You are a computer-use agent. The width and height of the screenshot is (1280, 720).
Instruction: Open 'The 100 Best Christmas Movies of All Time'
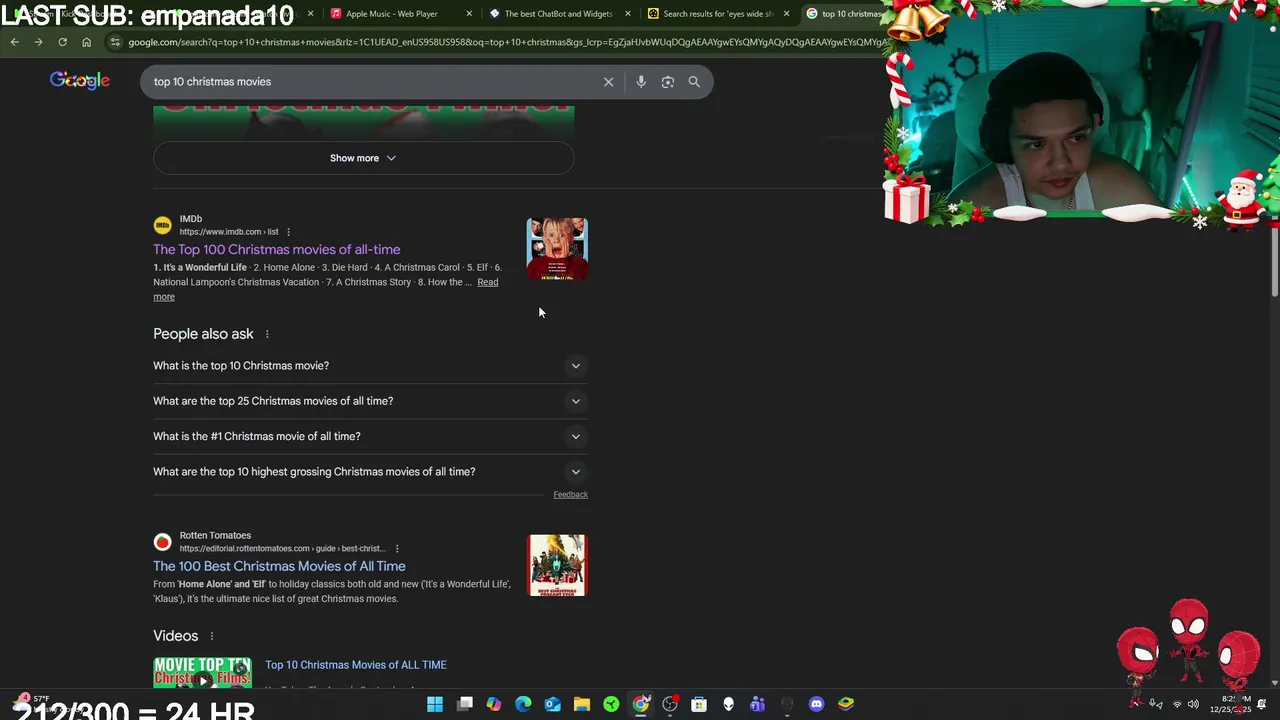[x=279, y=566]
